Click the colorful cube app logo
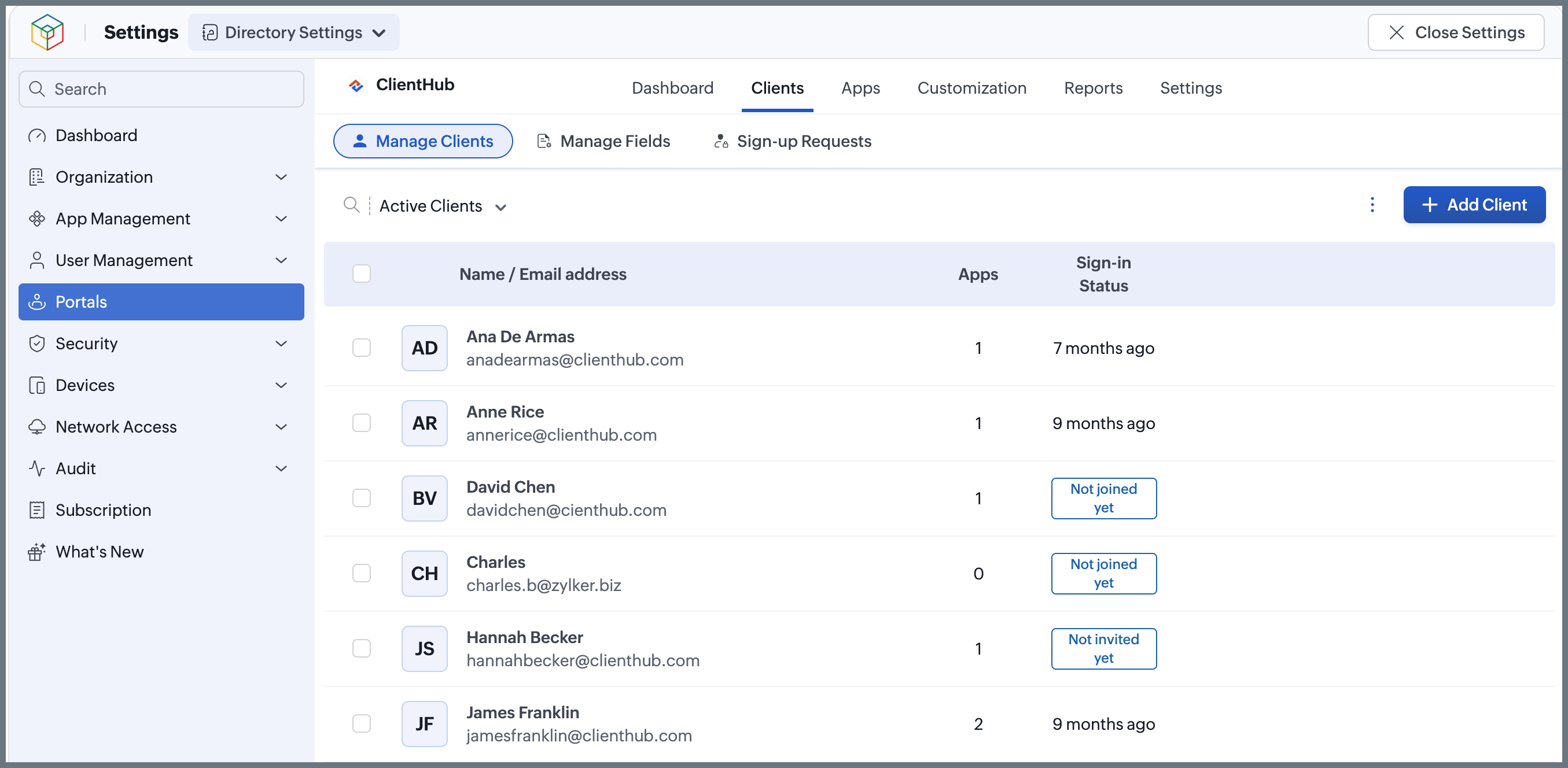 [x=47, y=32]
